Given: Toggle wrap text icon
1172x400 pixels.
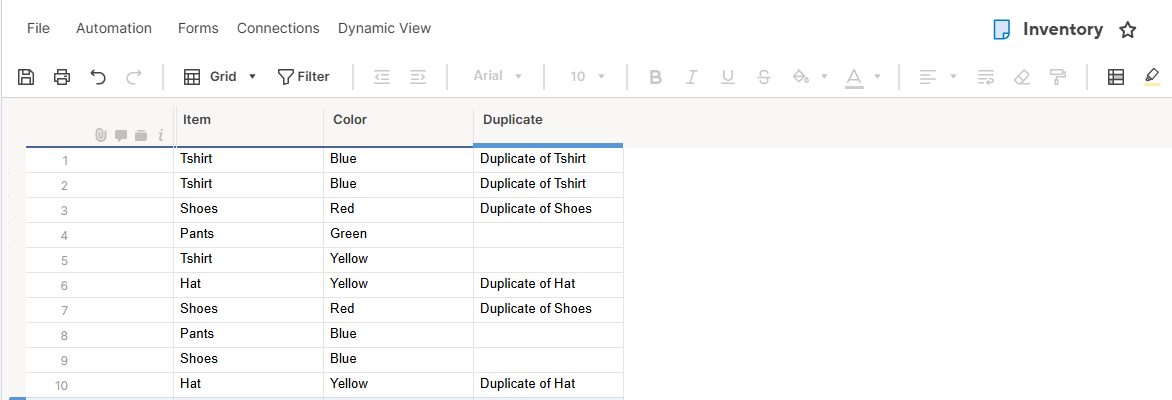Looking at the screenshot, I should click(x=986, y=76).
